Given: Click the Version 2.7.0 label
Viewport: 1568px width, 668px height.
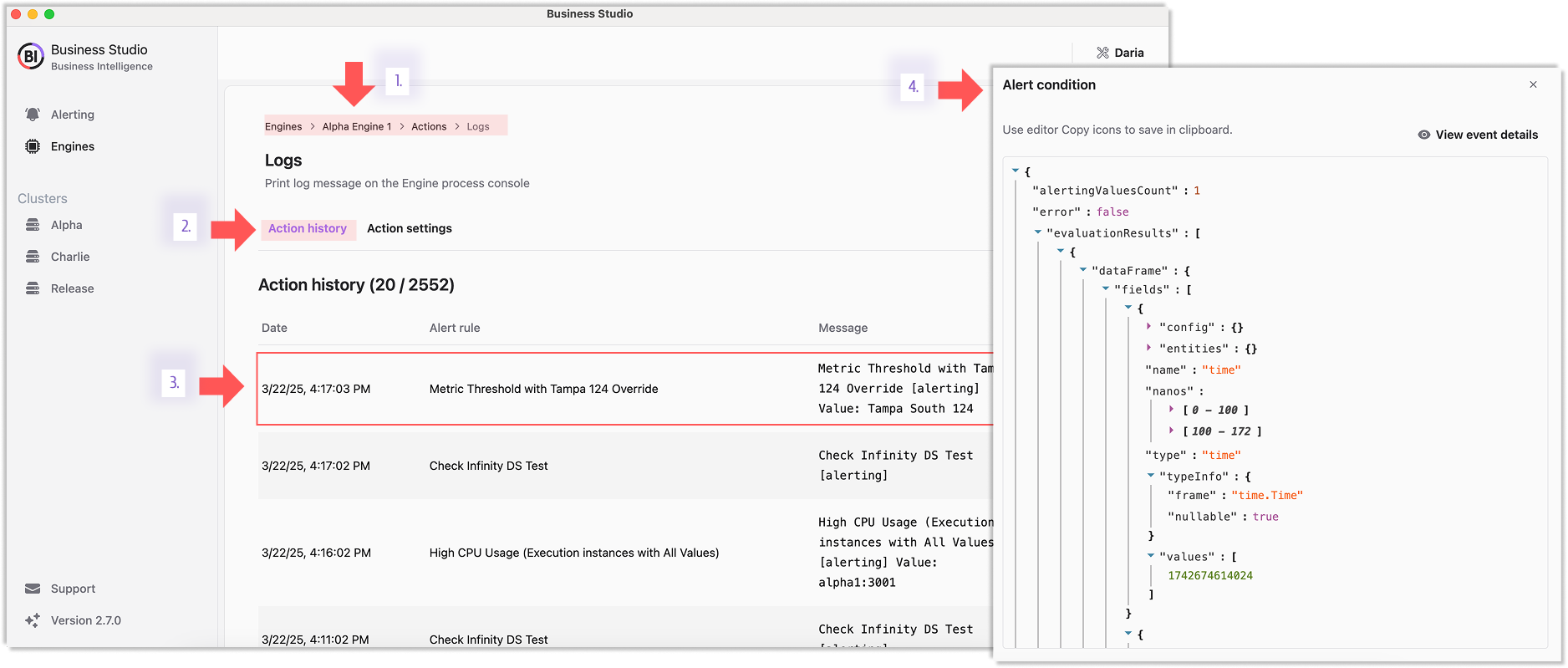Looking at the screenshot, I should tap(86, 620).
